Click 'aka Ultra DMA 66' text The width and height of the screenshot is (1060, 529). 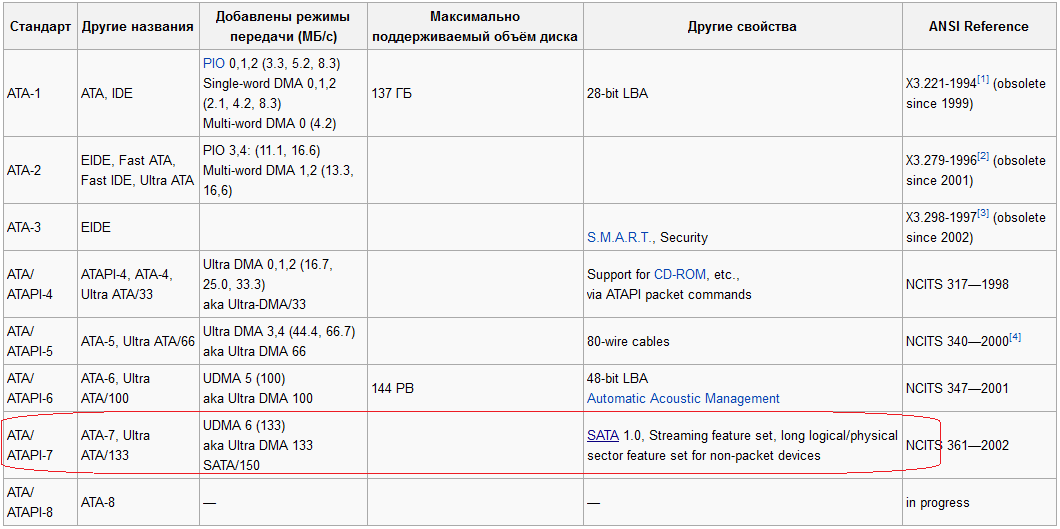(254, 351)
